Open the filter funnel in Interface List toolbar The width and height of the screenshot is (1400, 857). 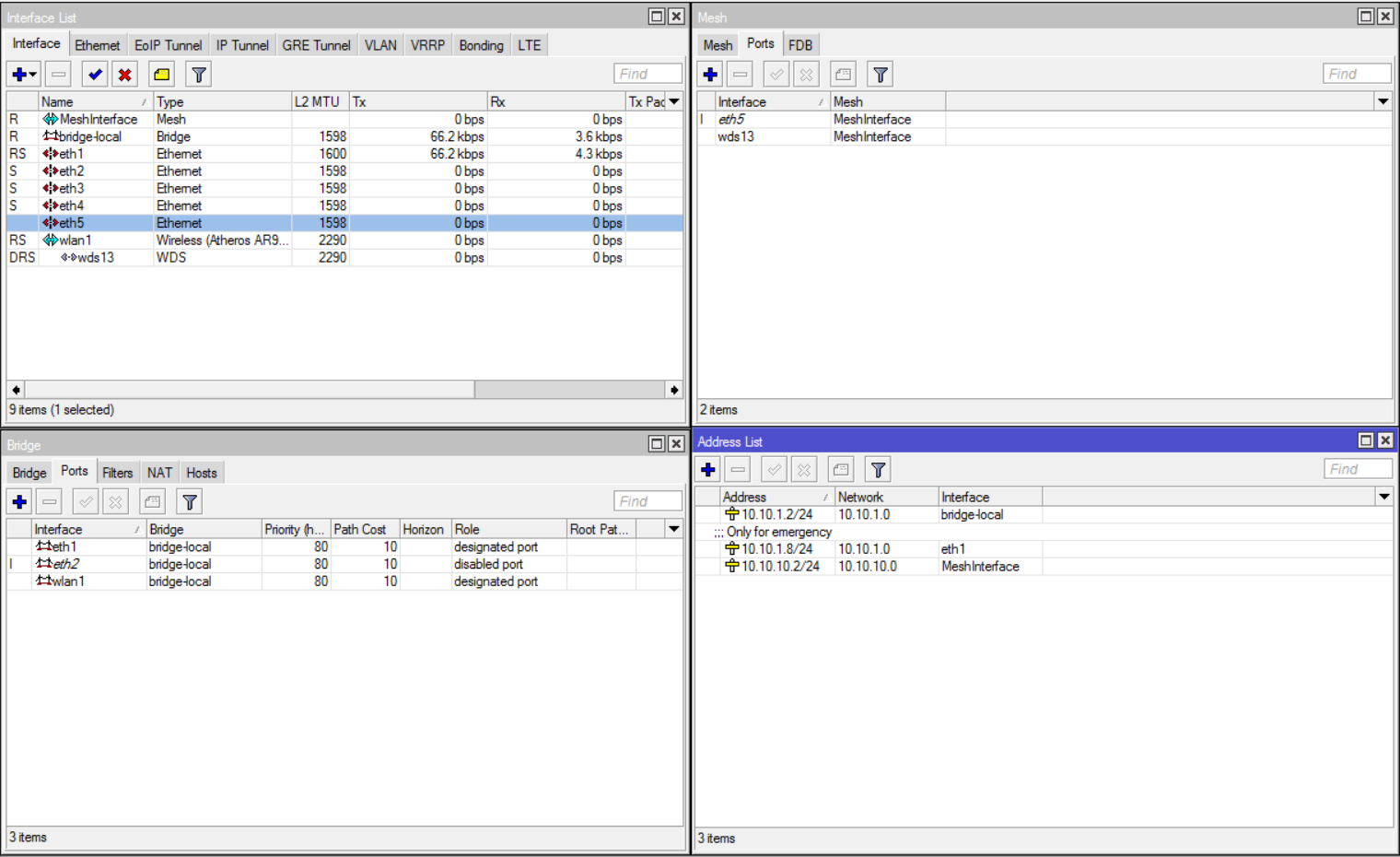coord(198,75)
